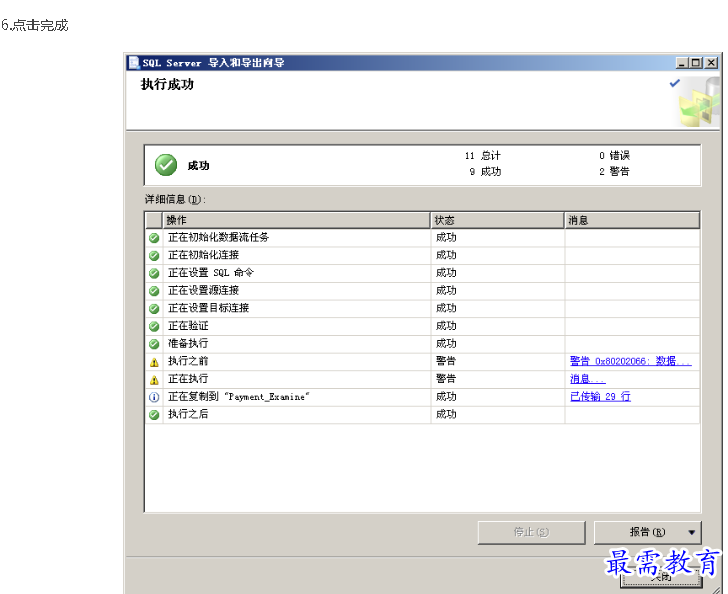
Task: Click the 状态 column header
Action: [497, 220]
